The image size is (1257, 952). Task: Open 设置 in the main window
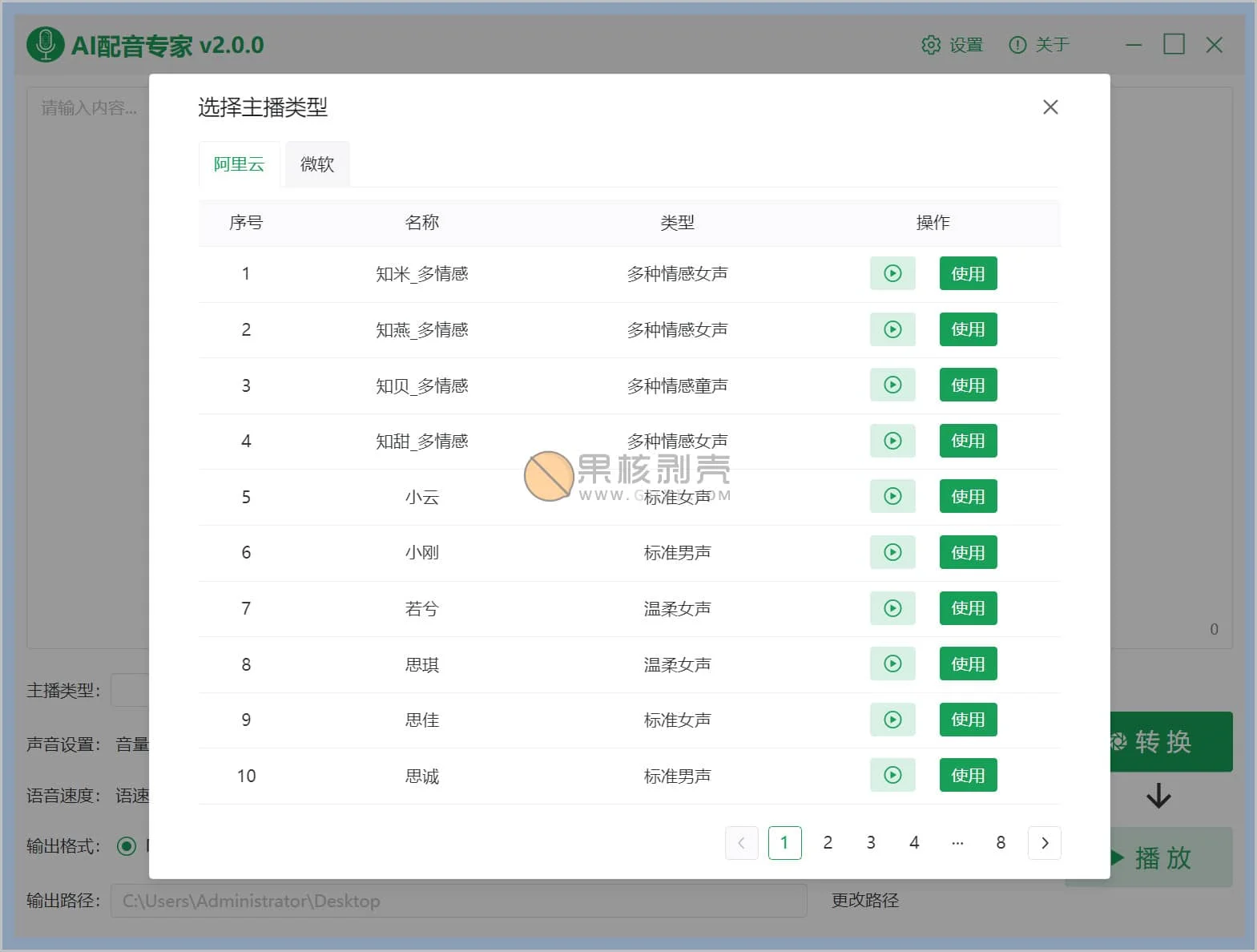(x=953, y=45)
